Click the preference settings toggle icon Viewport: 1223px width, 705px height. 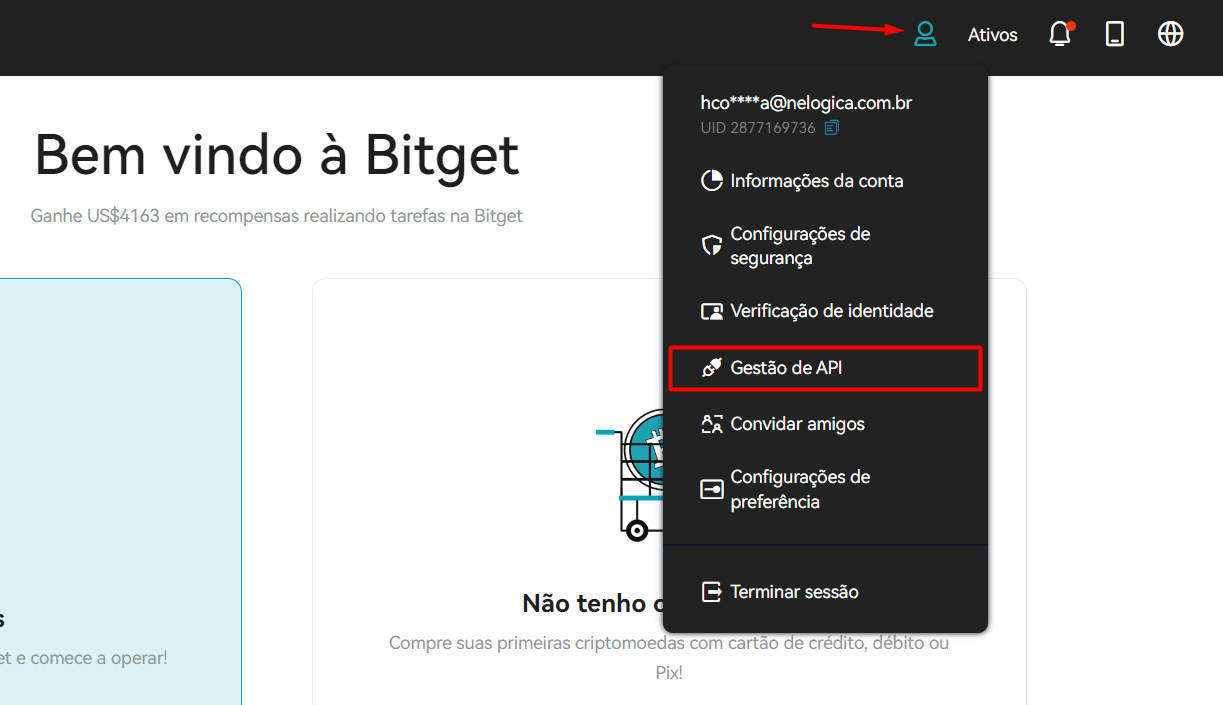click(712, 489)
